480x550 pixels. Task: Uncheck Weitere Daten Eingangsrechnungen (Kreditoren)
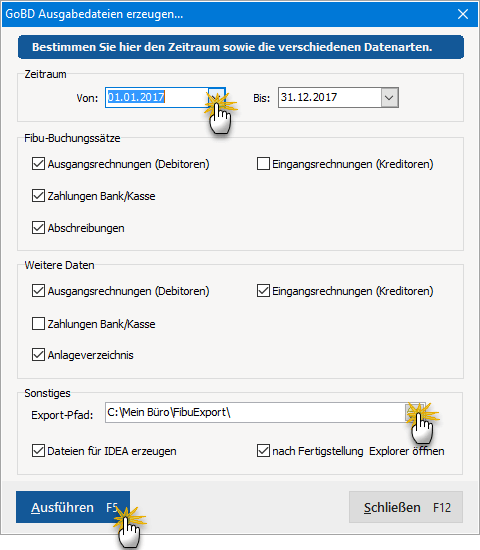(263, 291)
